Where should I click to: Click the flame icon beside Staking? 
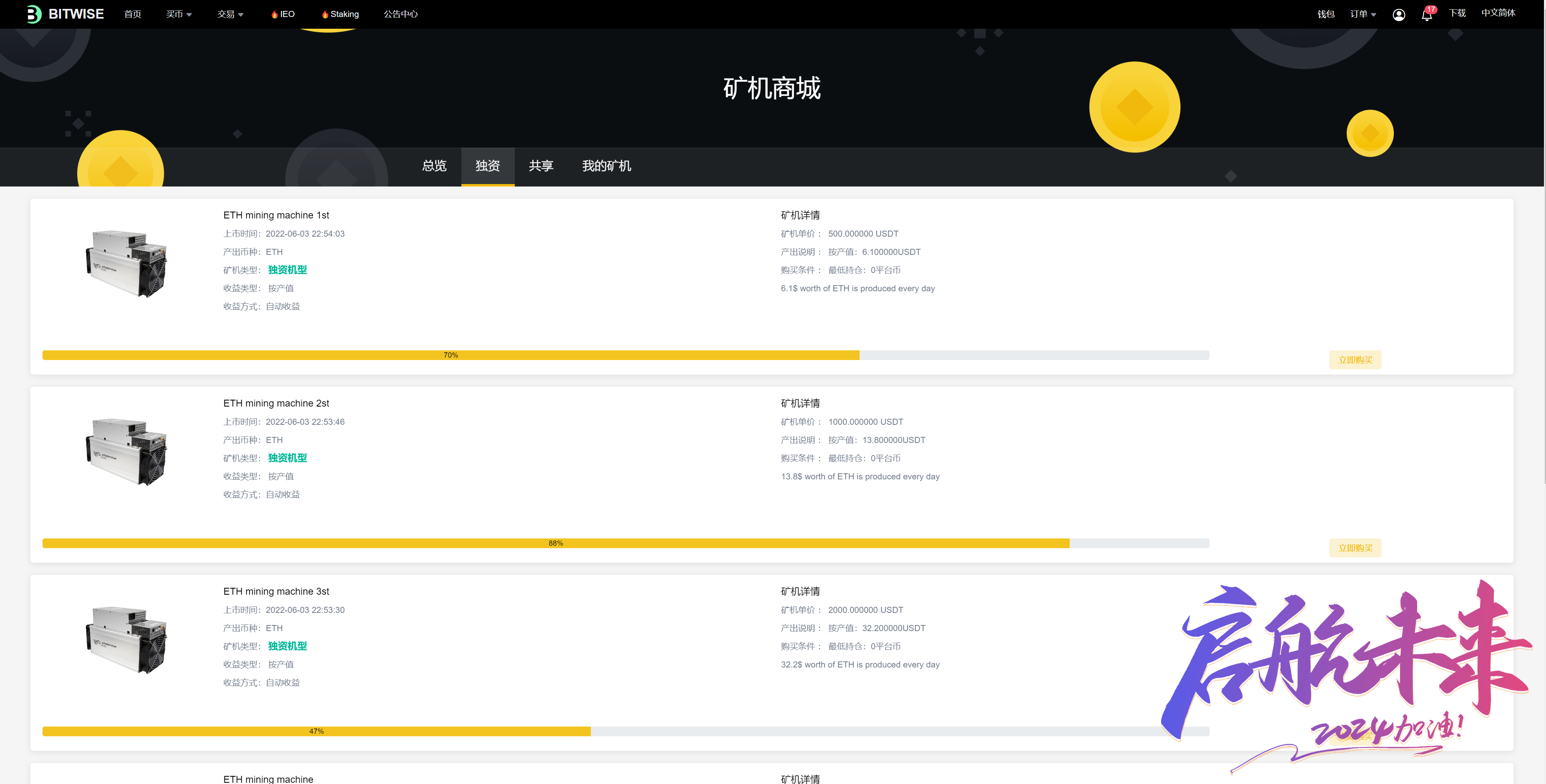(x=325, y=15)
